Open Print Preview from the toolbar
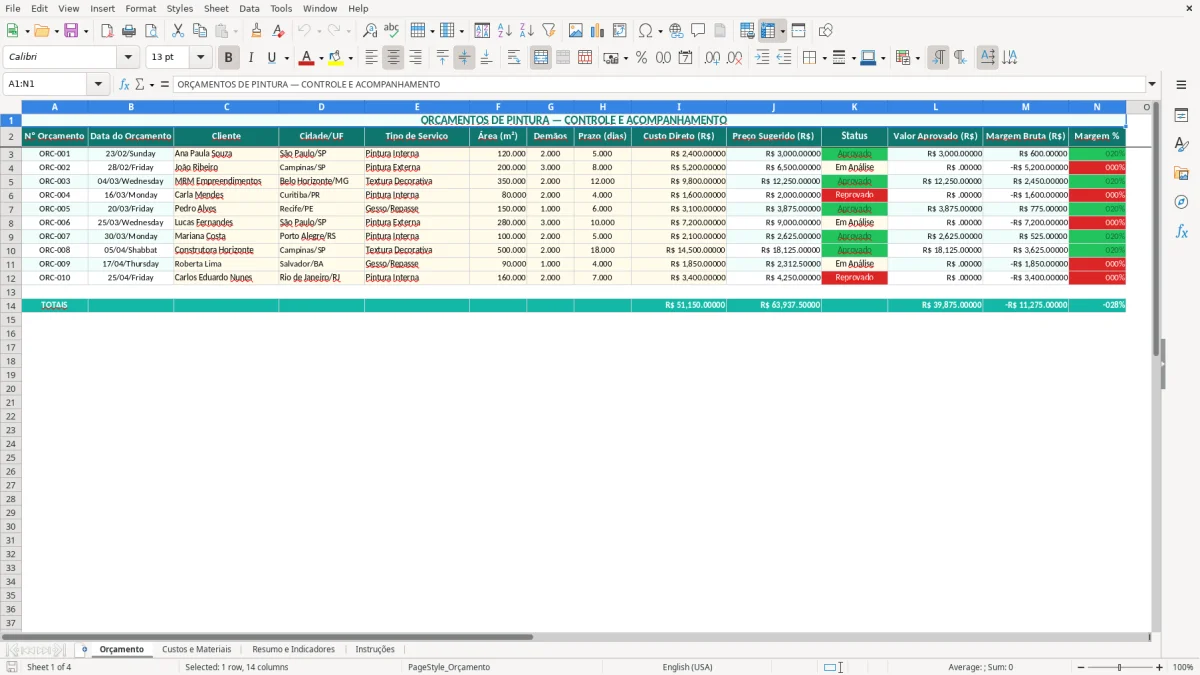1200x675 pixels. click(x=151, y=31)
